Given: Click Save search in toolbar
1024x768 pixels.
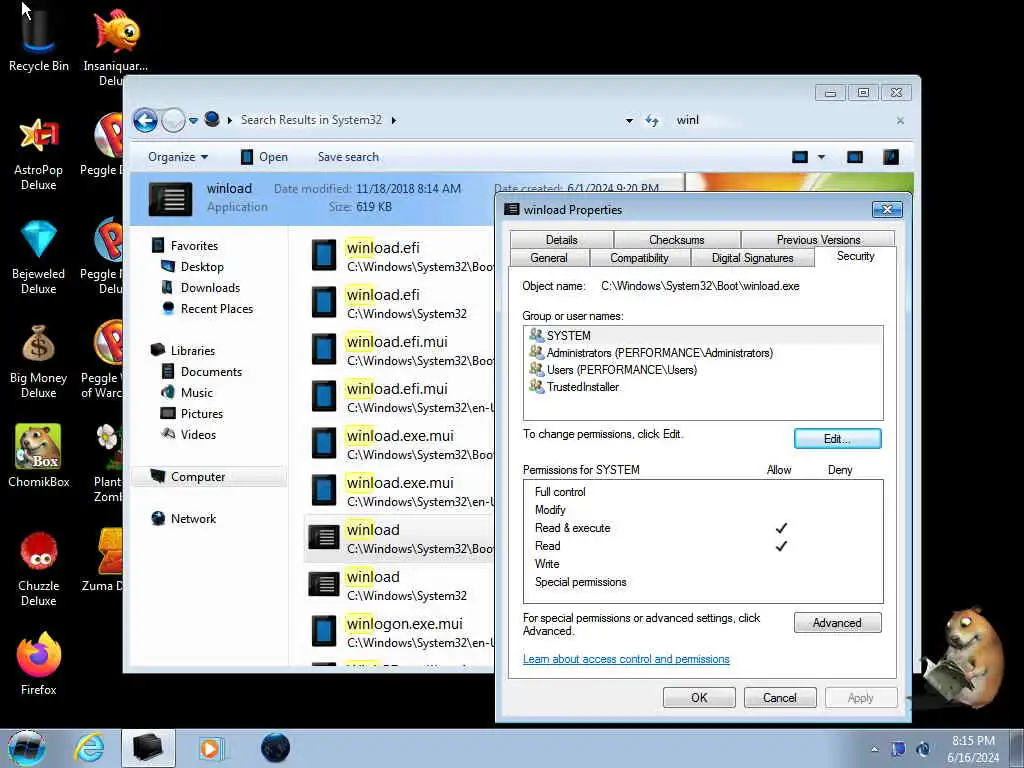Looking at the screenshot, I should point(348,157).
